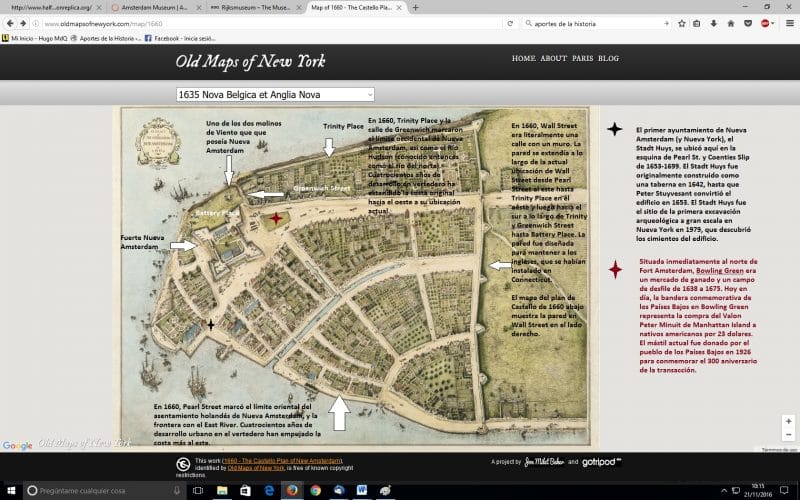Click the red star marker on map

[276, 218]
